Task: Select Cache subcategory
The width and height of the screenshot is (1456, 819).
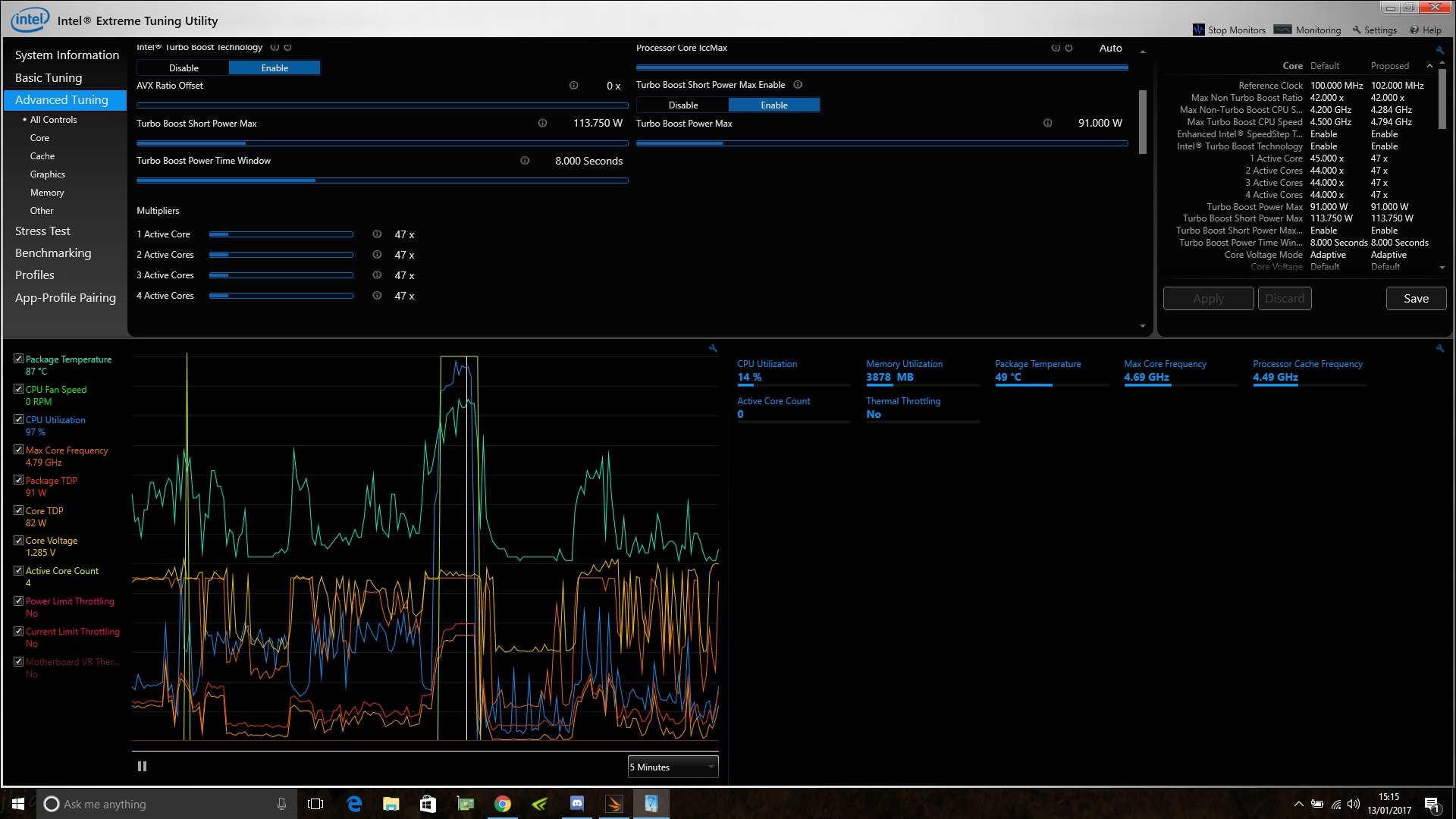Action: tap(42, 156)
